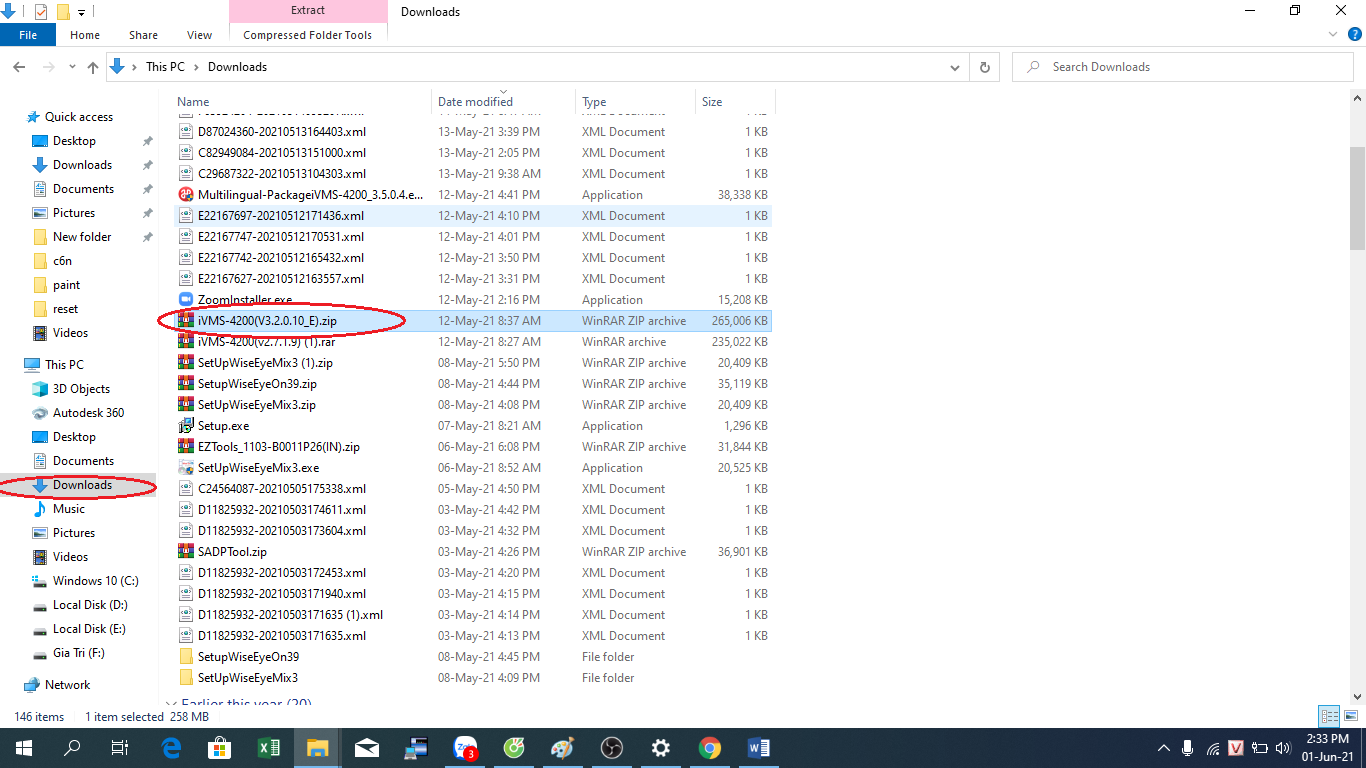Sort by Type column header
Viewport: 1366px width, 768px height.
(636, 101)
